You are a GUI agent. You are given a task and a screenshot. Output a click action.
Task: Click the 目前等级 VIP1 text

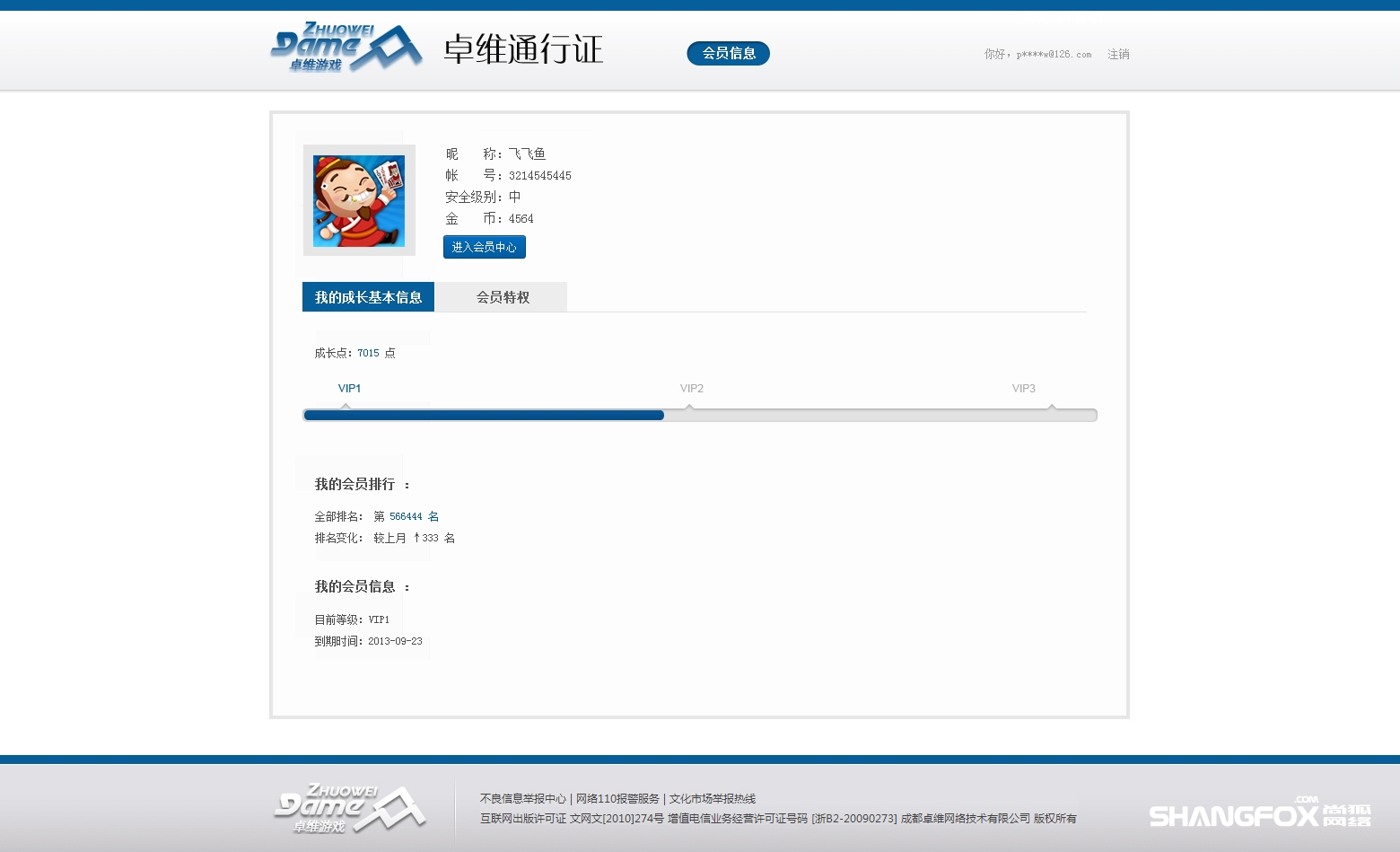pyautogui.click(x=352, y=619)
